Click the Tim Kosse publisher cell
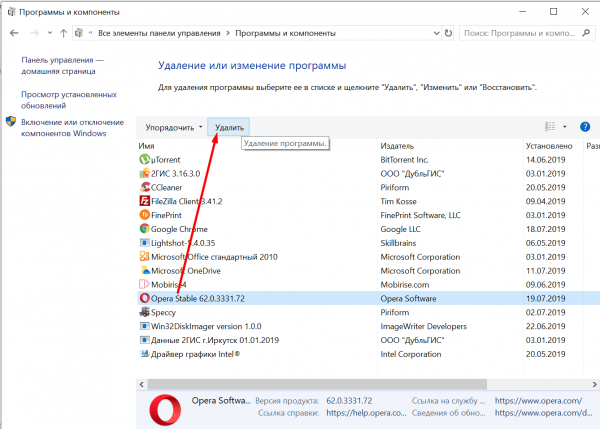Viewport: 600px width, 429px height. (x=398, y=201)
